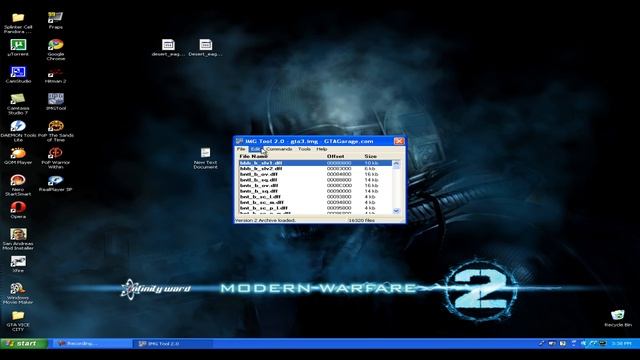This screenshot has height=360, width=640.
Task: Click the file list scroll down arrow
Action: click(396, 211)
